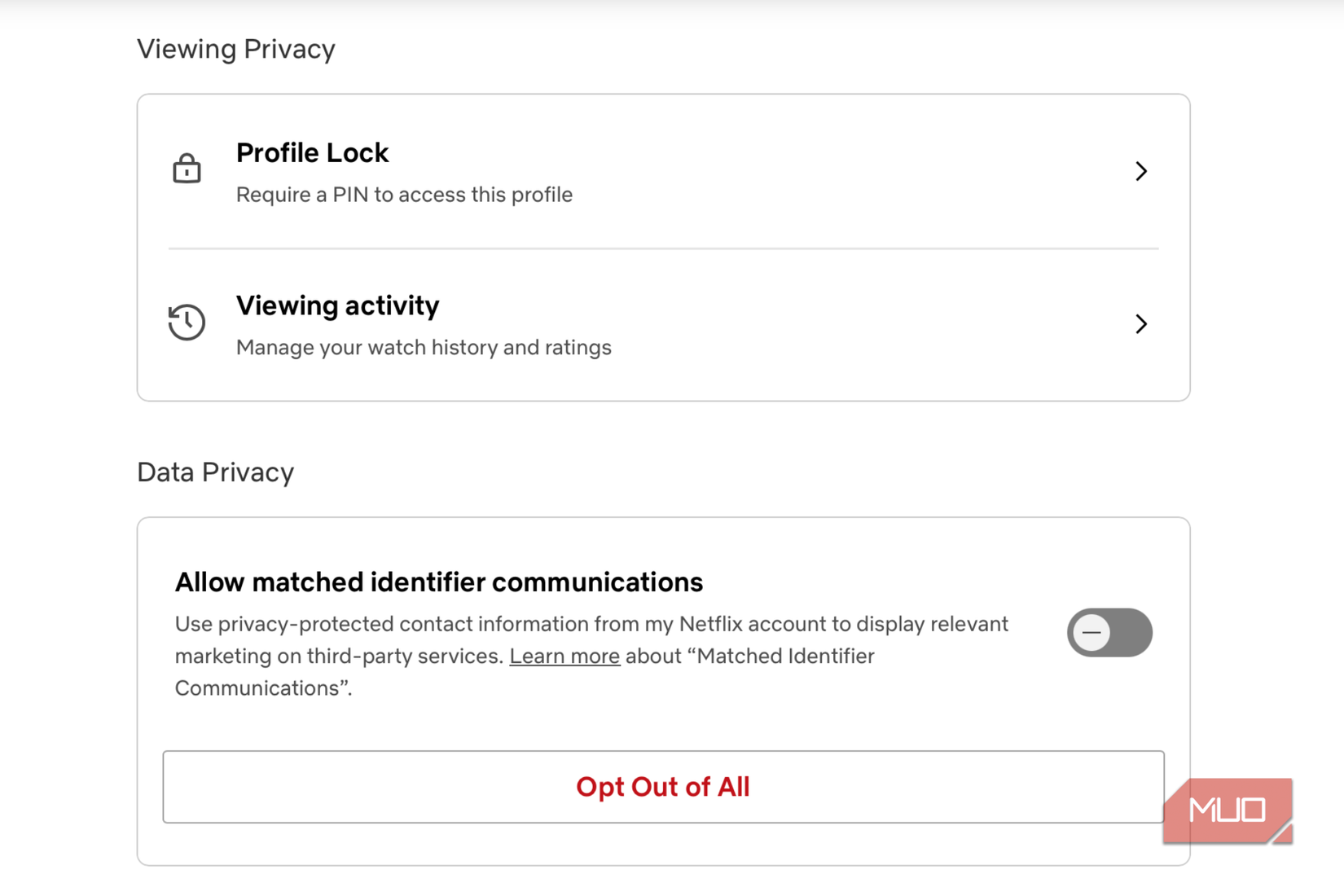Click Require a PIN to access this profile text
The width and height of the screenshot is (1344, 896).
pos(404,194)
